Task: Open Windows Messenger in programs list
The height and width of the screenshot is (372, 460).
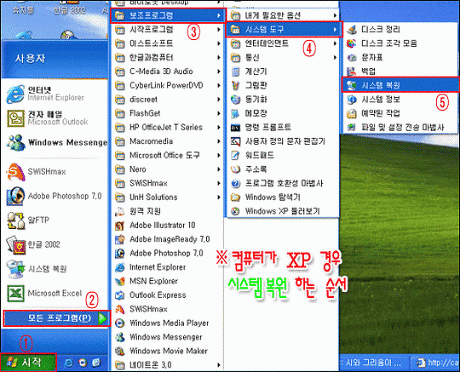Action: pyautogui.click(x=168, y=337)
